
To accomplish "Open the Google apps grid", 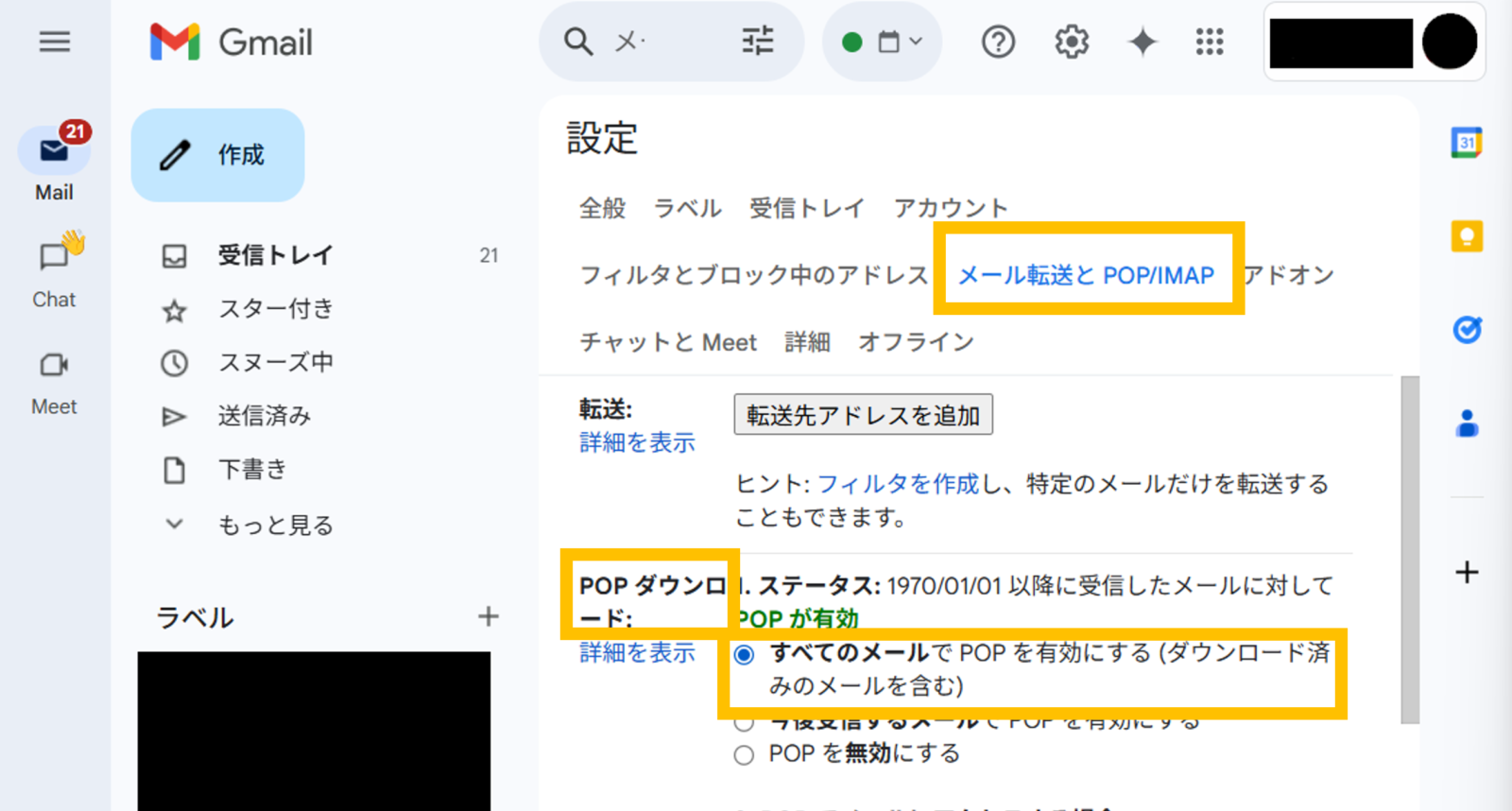I will 1210,42.
